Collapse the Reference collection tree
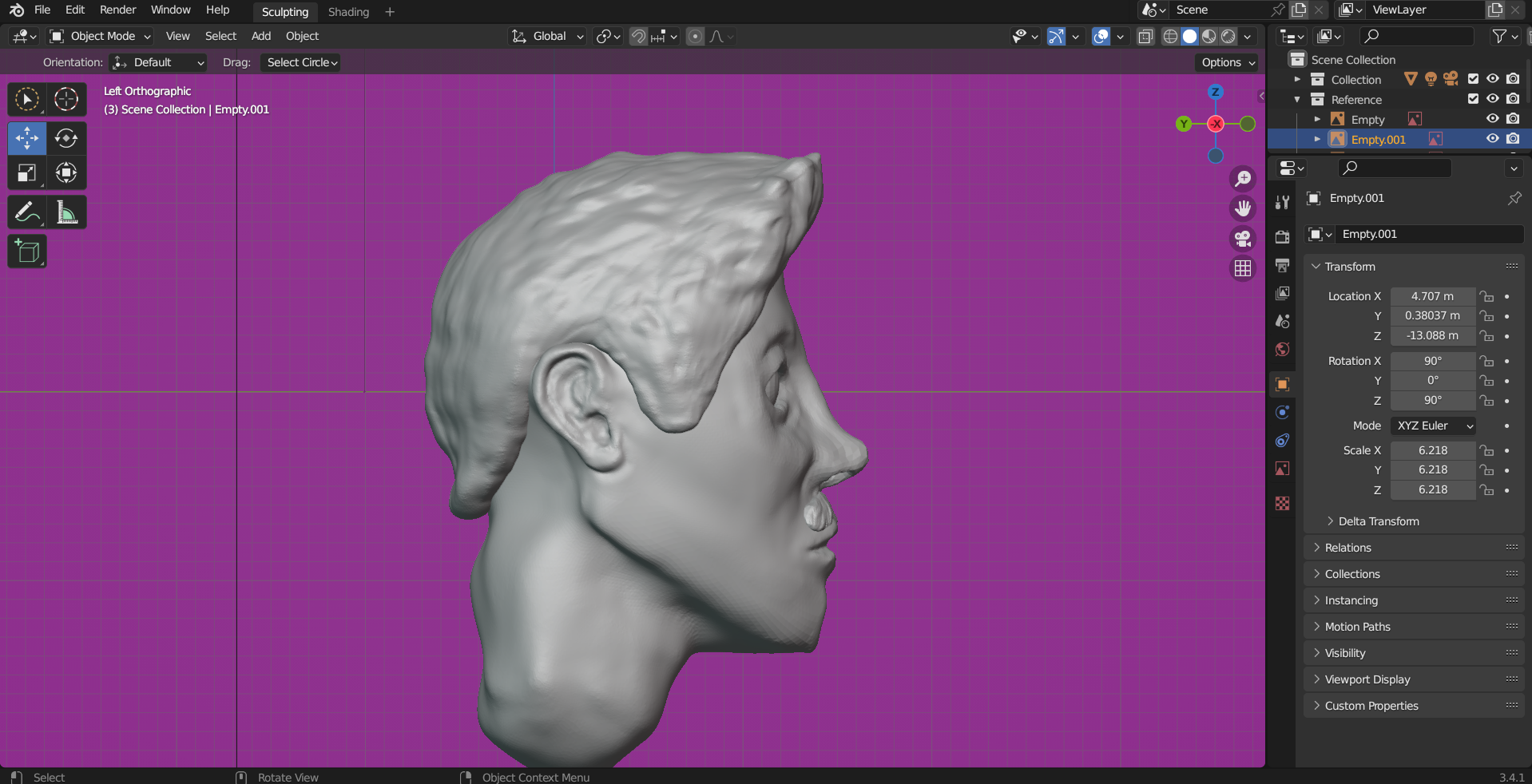The width and height of the screenshot is (1532, 784). point(1297,100)
